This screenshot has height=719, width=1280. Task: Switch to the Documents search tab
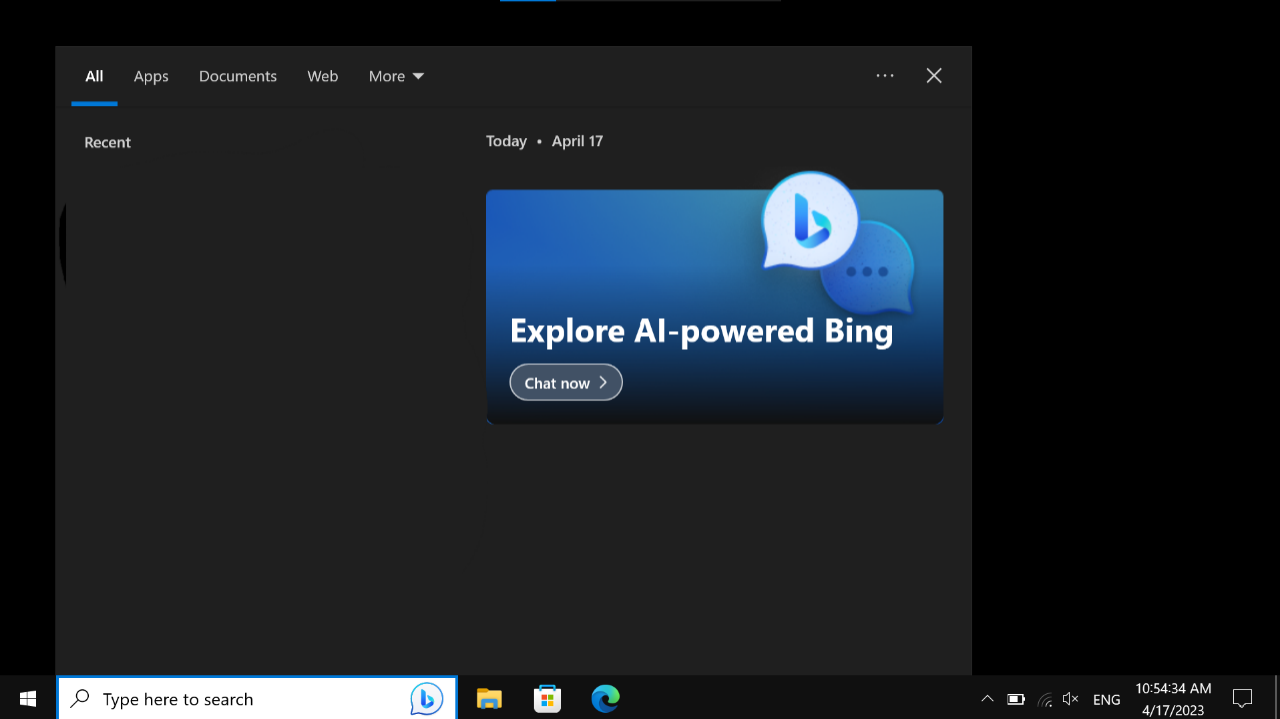(x=238, y=76)
